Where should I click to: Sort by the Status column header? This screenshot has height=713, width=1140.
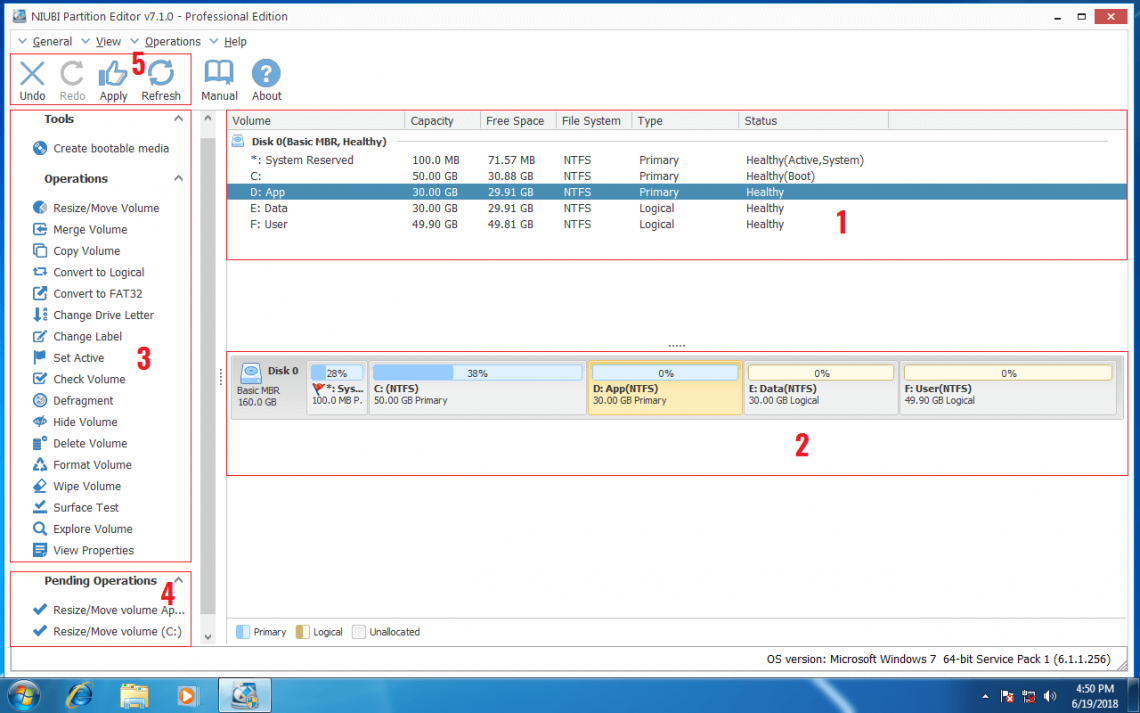(813, 121)
